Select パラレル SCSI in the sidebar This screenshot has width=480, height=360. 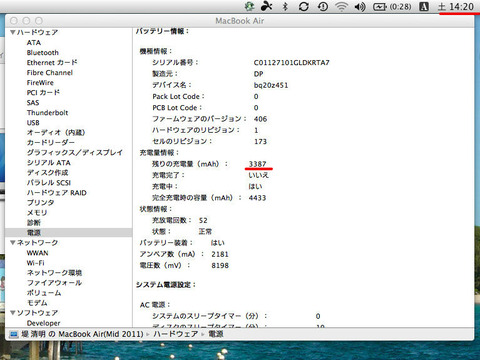(49, 183)
